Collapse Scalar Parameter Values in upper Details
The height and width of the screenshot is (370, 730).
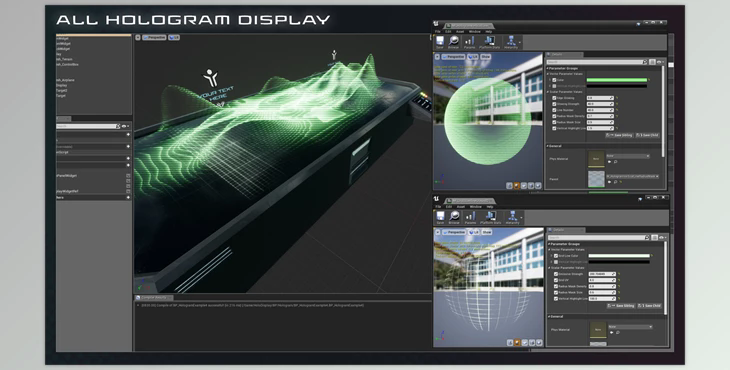(x=548, y=92)
